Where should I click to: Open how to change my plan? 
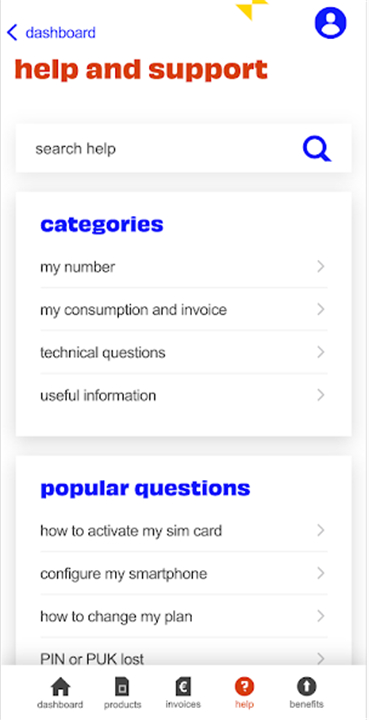pos(184,616)
